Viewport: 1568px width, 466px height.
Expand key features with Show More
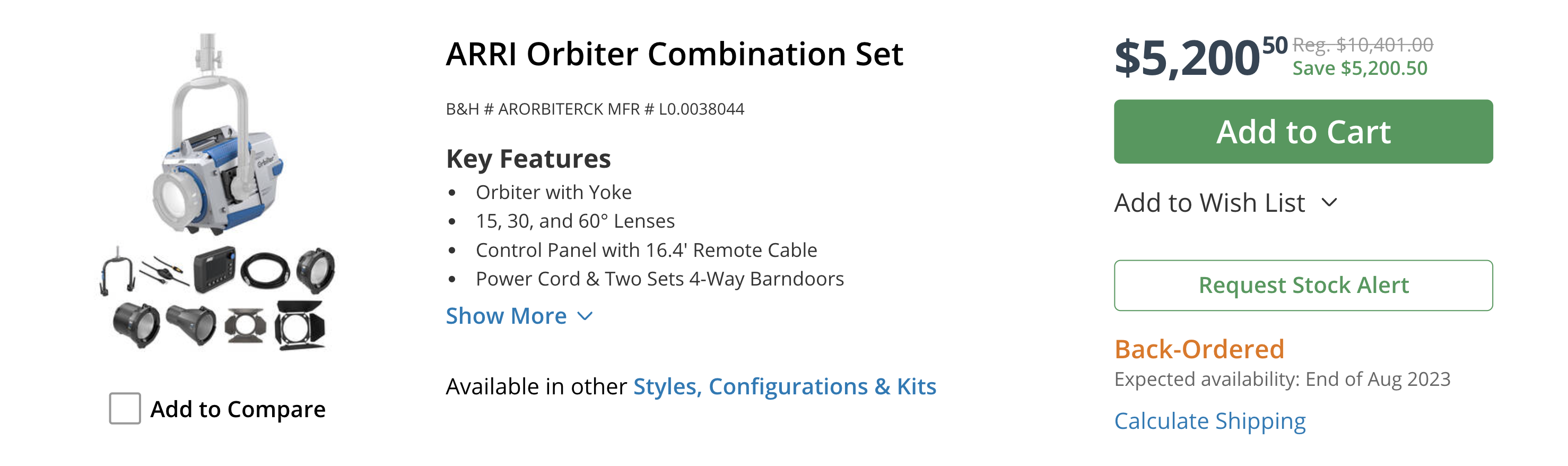tap(506, 316)
